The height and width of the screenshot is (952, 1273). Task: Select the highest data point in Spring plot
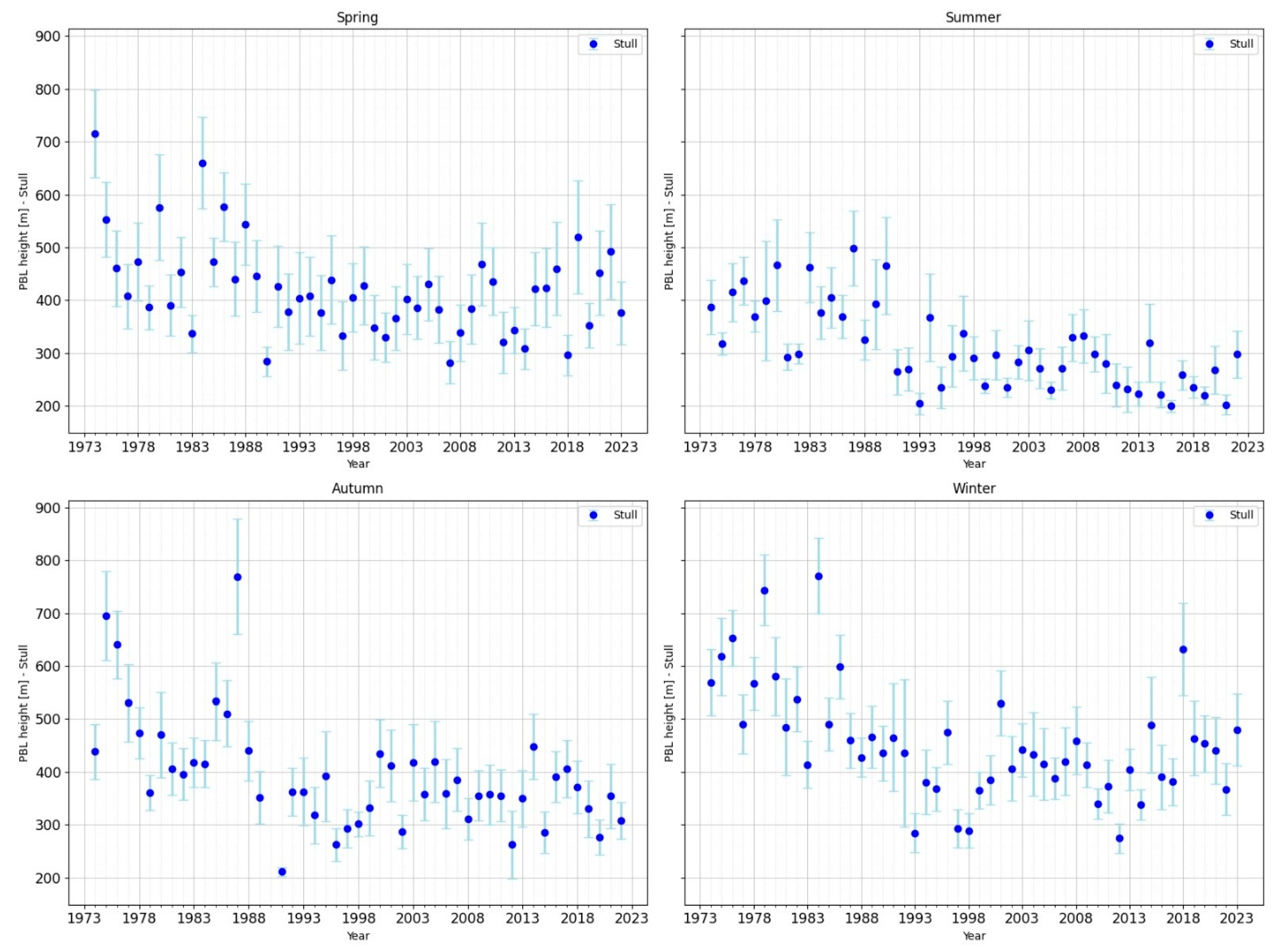click(95, 134)
